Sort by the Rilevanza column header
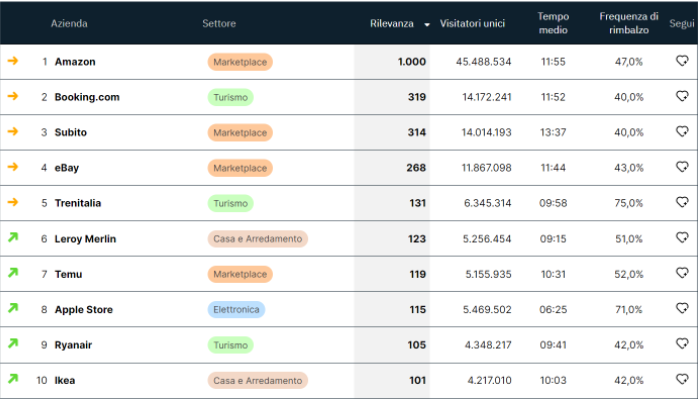This screenshot has height=401, width=698. (x=392, y=24)
